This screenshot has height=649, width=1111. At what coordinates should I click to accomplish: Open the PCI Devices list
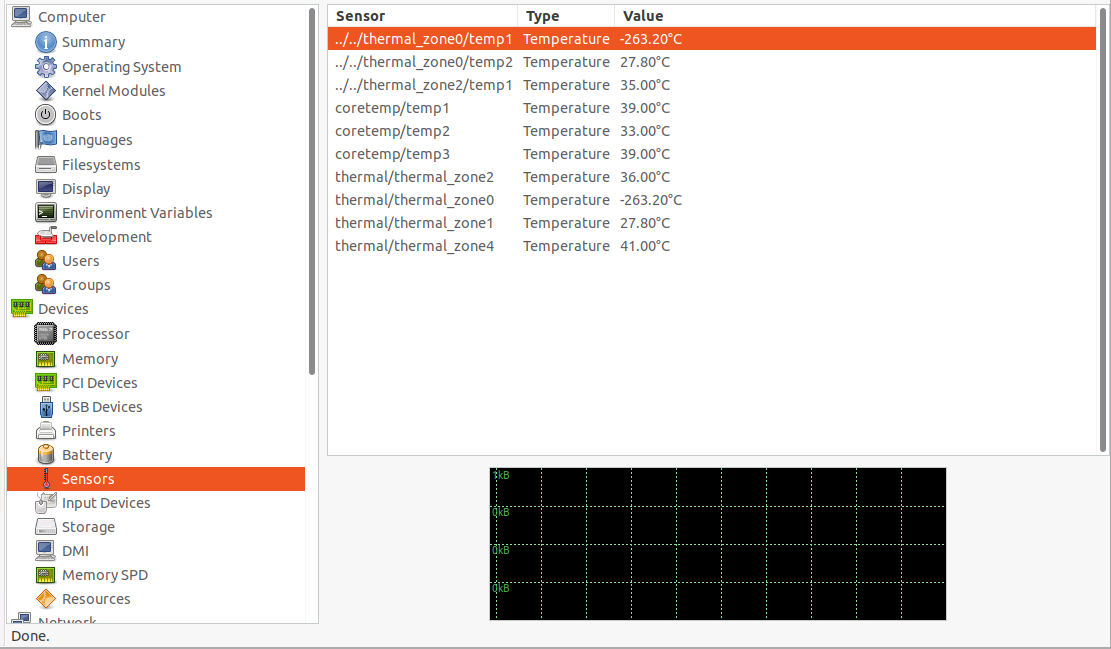click(100, 382)
